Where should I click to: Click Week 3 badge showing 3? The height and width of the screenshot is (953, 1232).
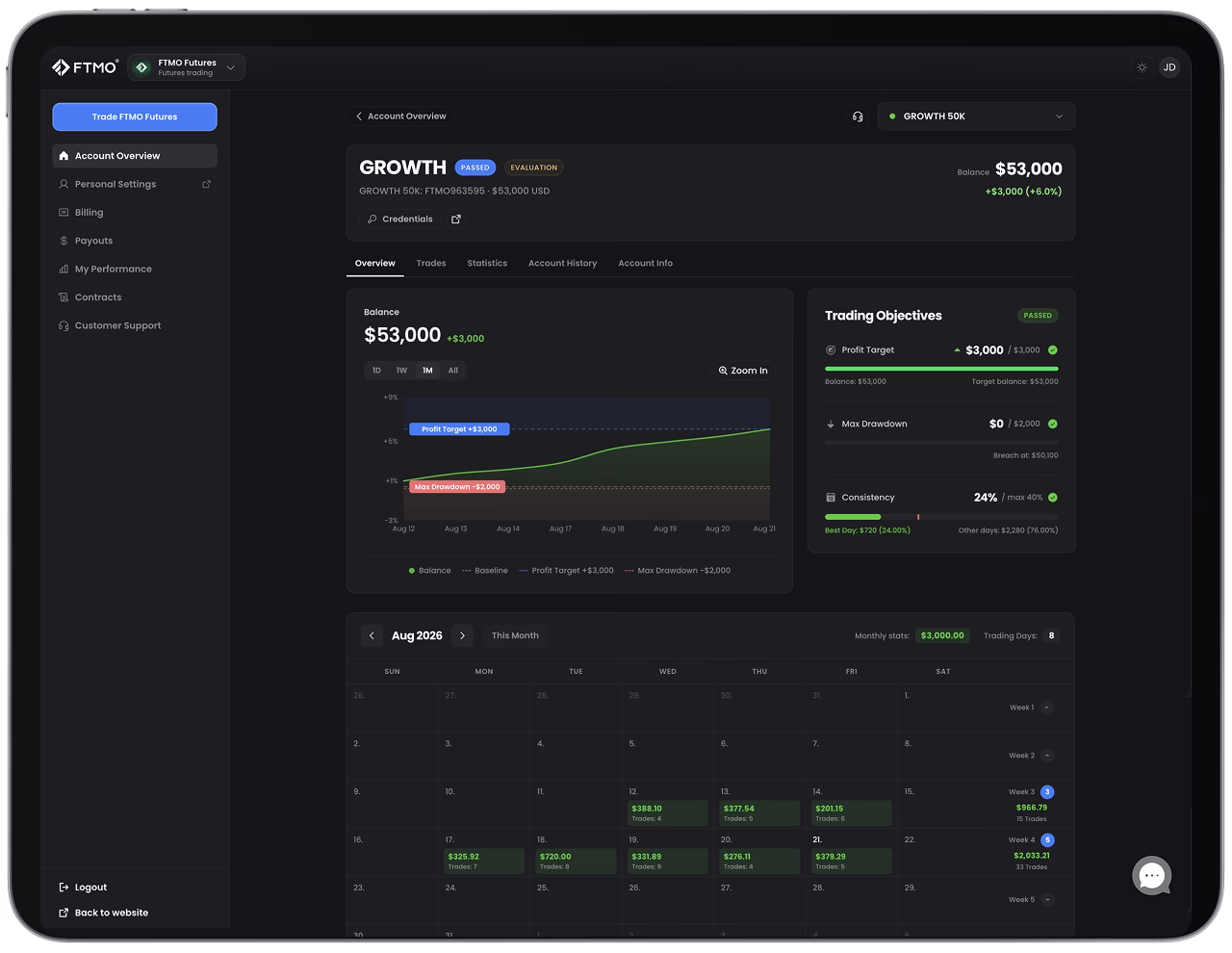[1047, 792]
